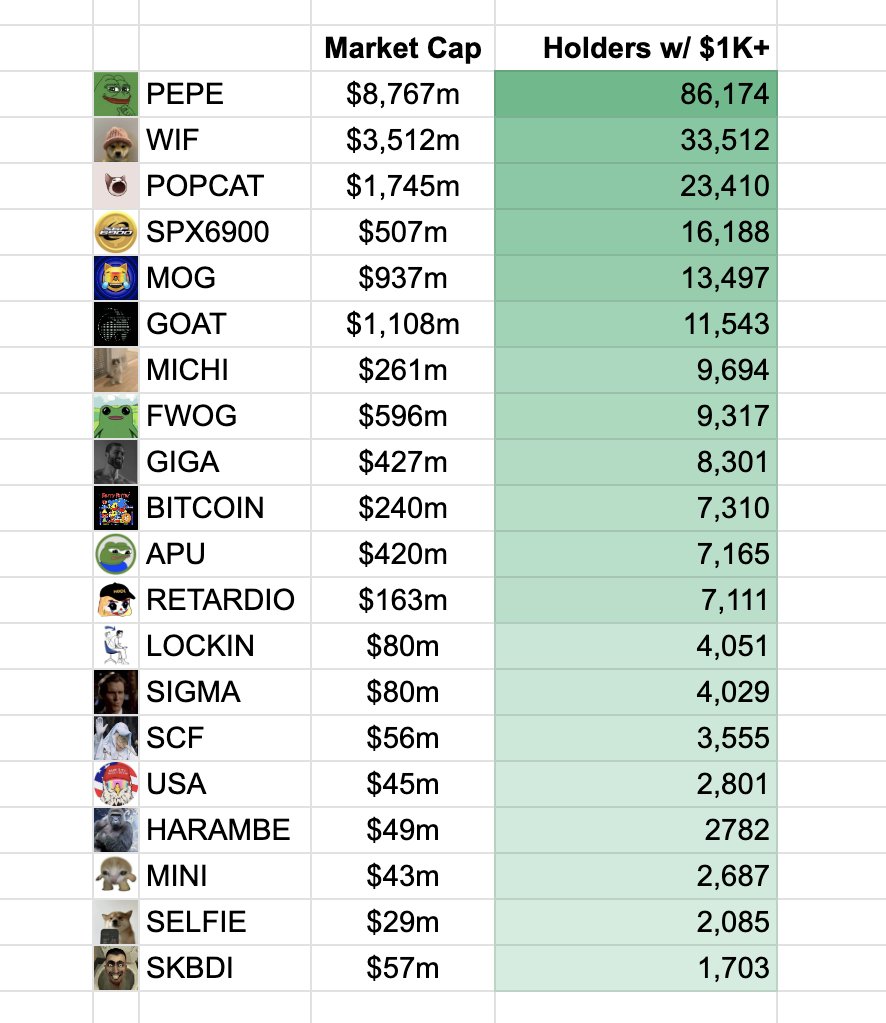Image resolution: width=886 pixels, height=1023 pixels.
Task: Click the PEPE frog token icon
Action: coord(116,94)
